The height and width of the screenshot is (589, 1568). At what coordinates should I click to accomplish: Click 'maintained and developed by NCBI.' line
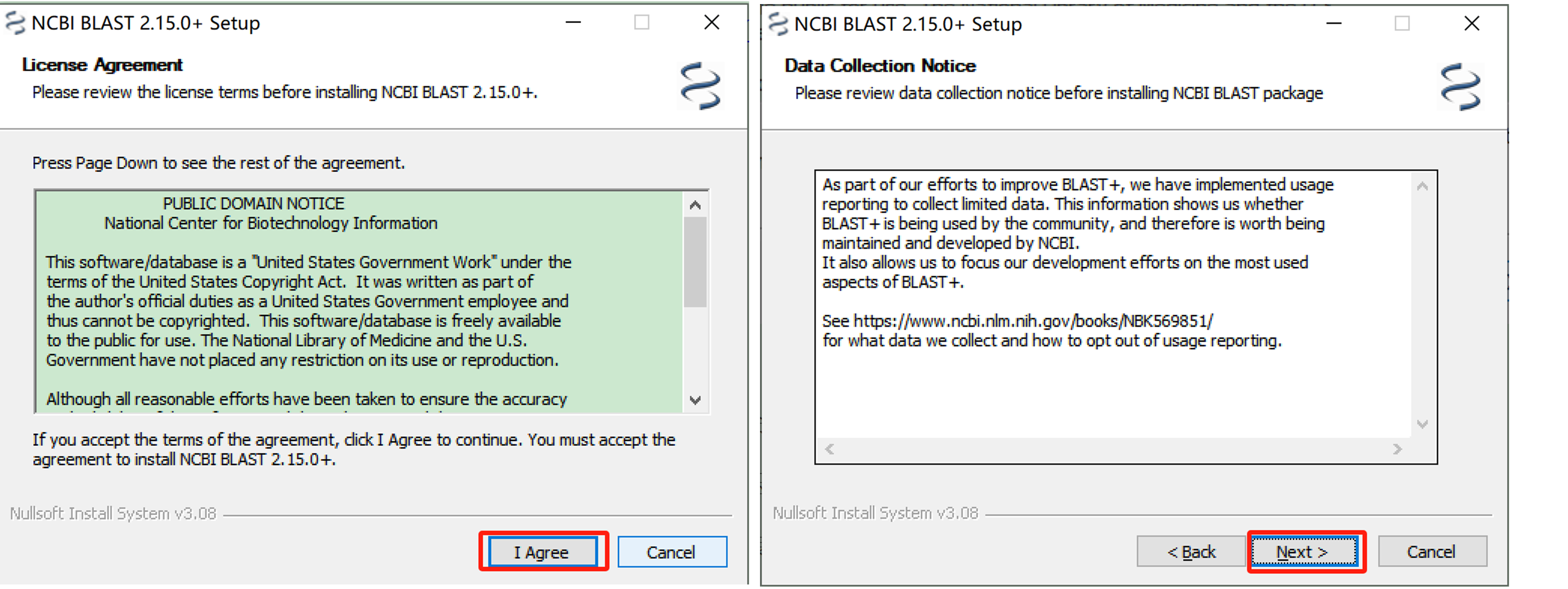click(951, 243)
